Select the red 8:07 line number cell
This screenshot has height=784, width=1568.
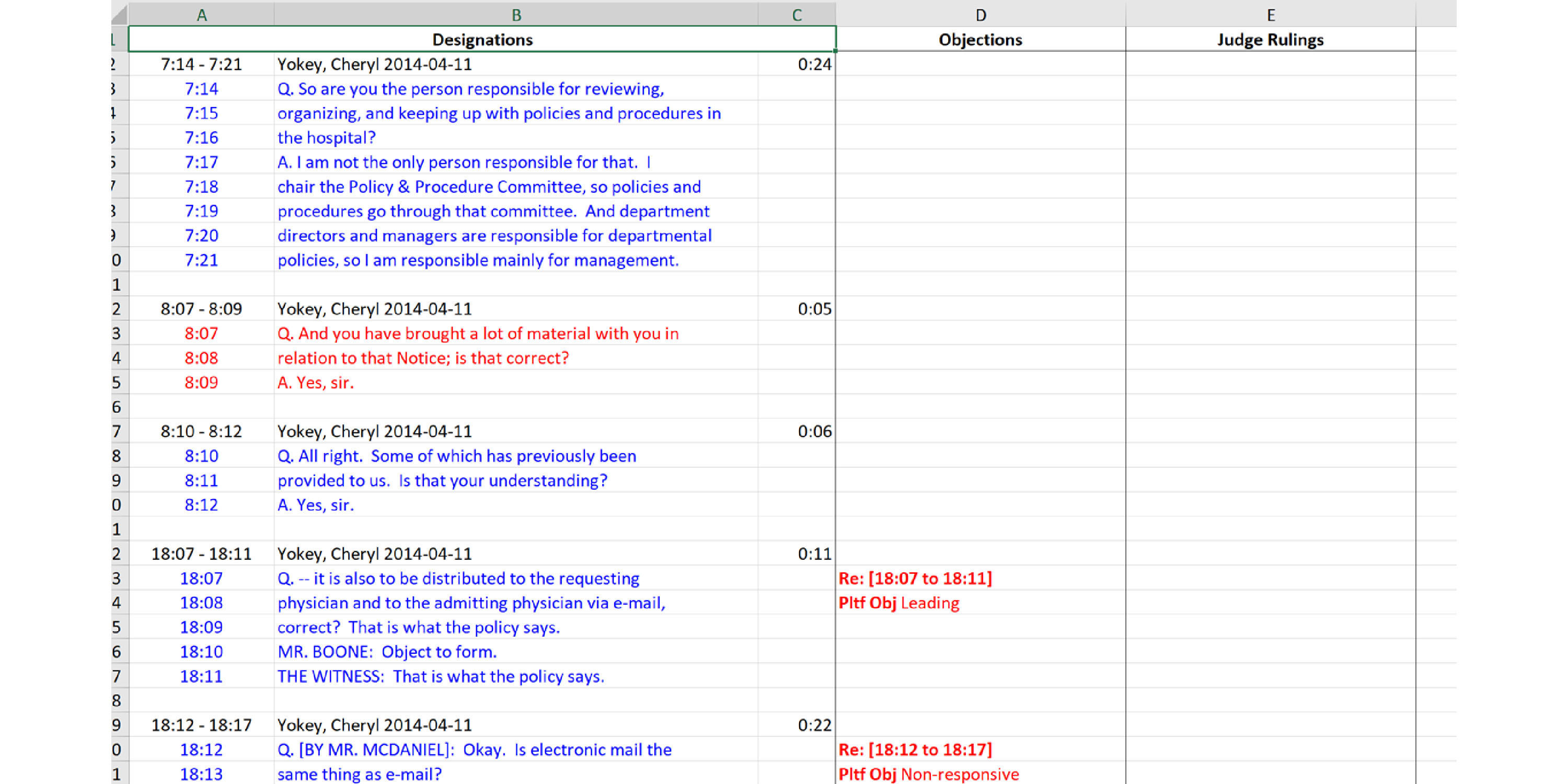coord(201,333)
